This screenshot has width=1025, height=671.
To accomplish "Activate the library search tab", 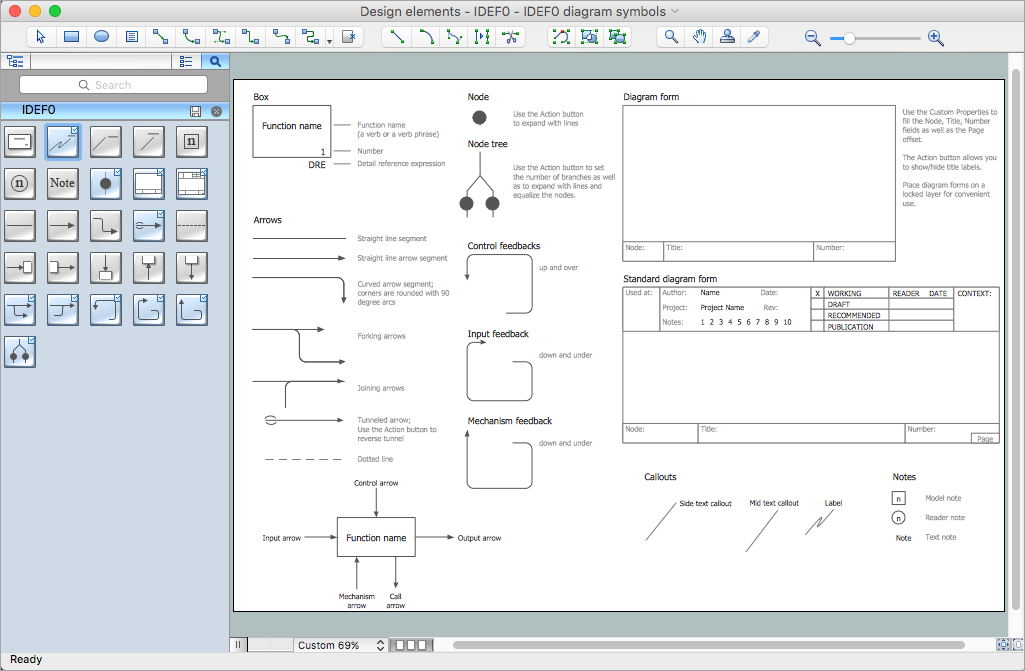I will (215, 61).
